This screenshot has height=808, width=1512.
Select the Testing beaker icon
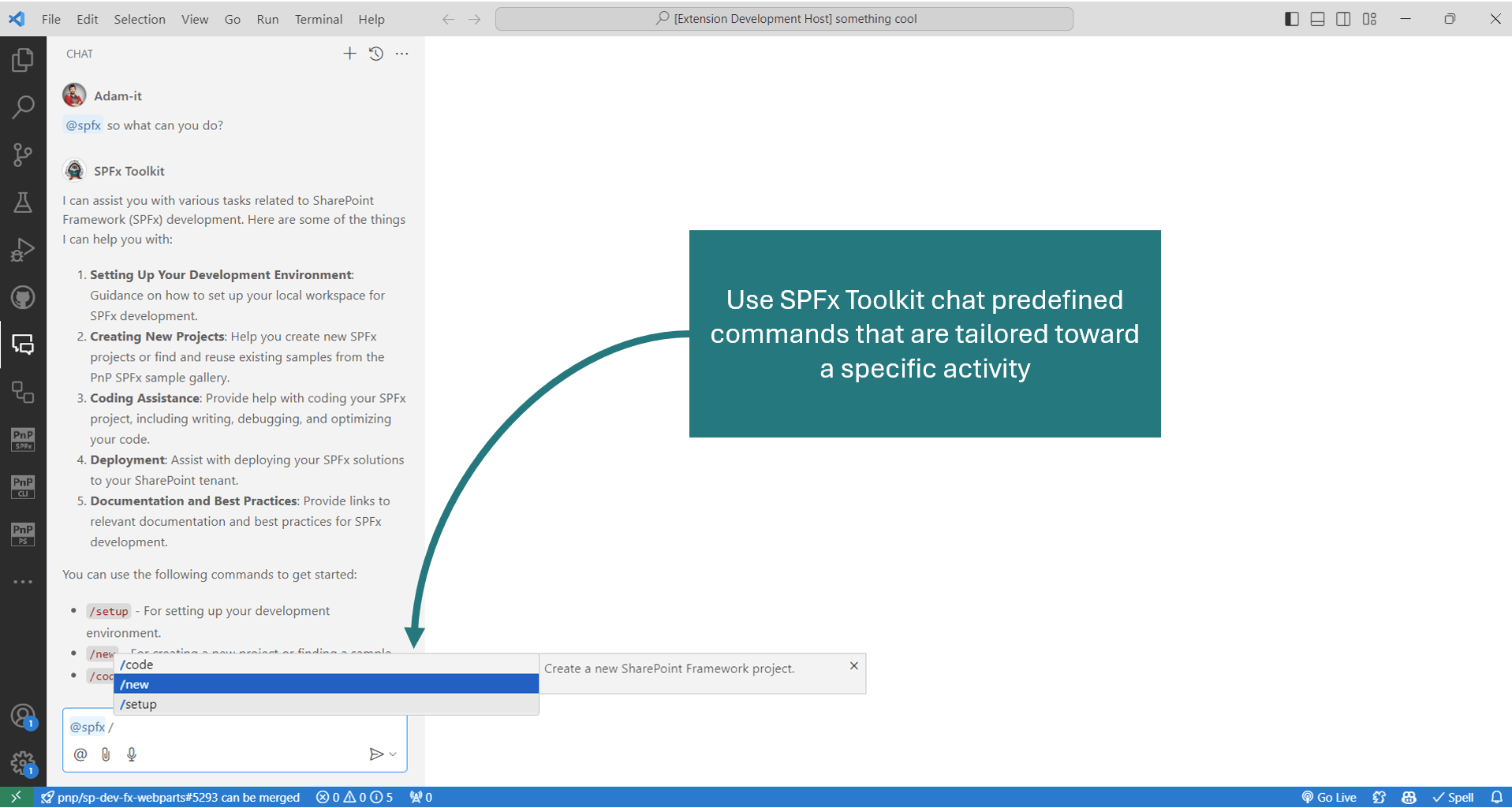point(24,203)
